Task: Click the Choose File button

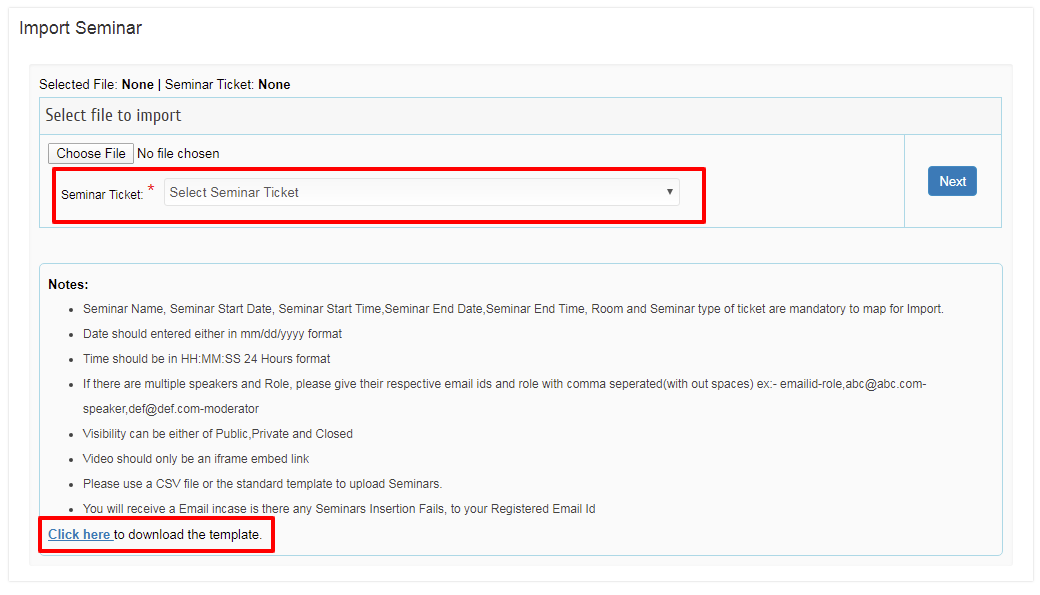Action: pos(91,153)
